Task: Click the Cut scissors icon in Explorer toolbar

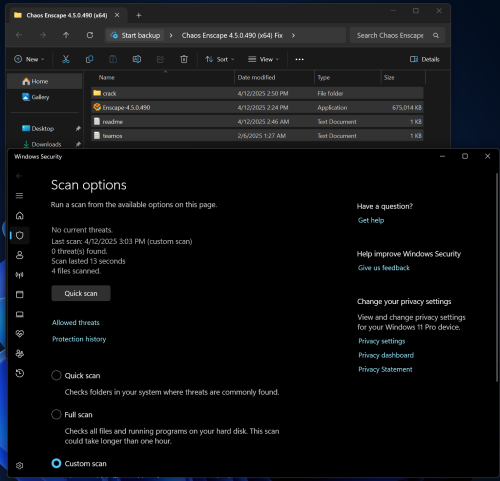Action: (x=66, y=59)
